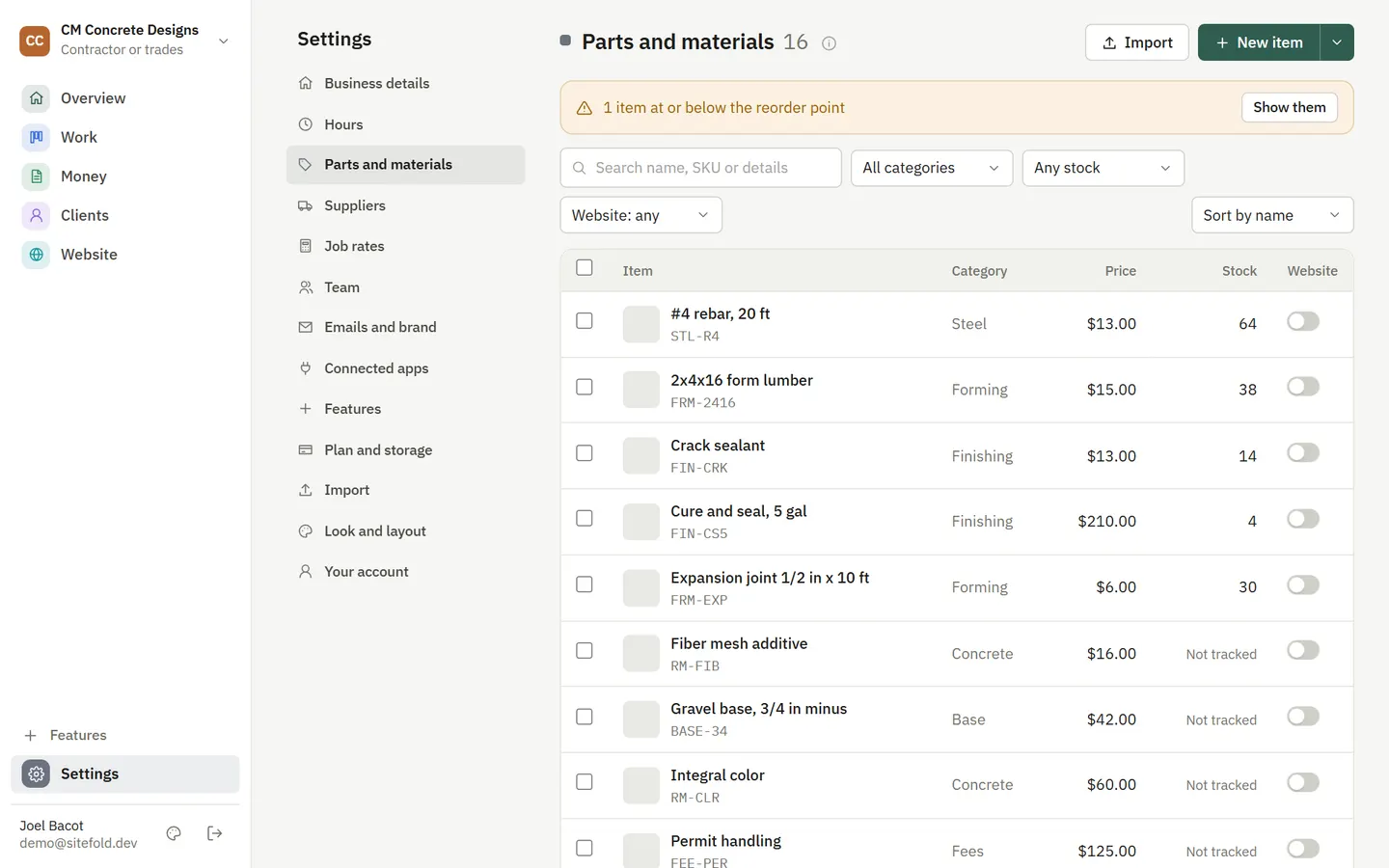Click the info icon beside Parts and materials
Screen dimensions: 1389x868
pos(829,43)
